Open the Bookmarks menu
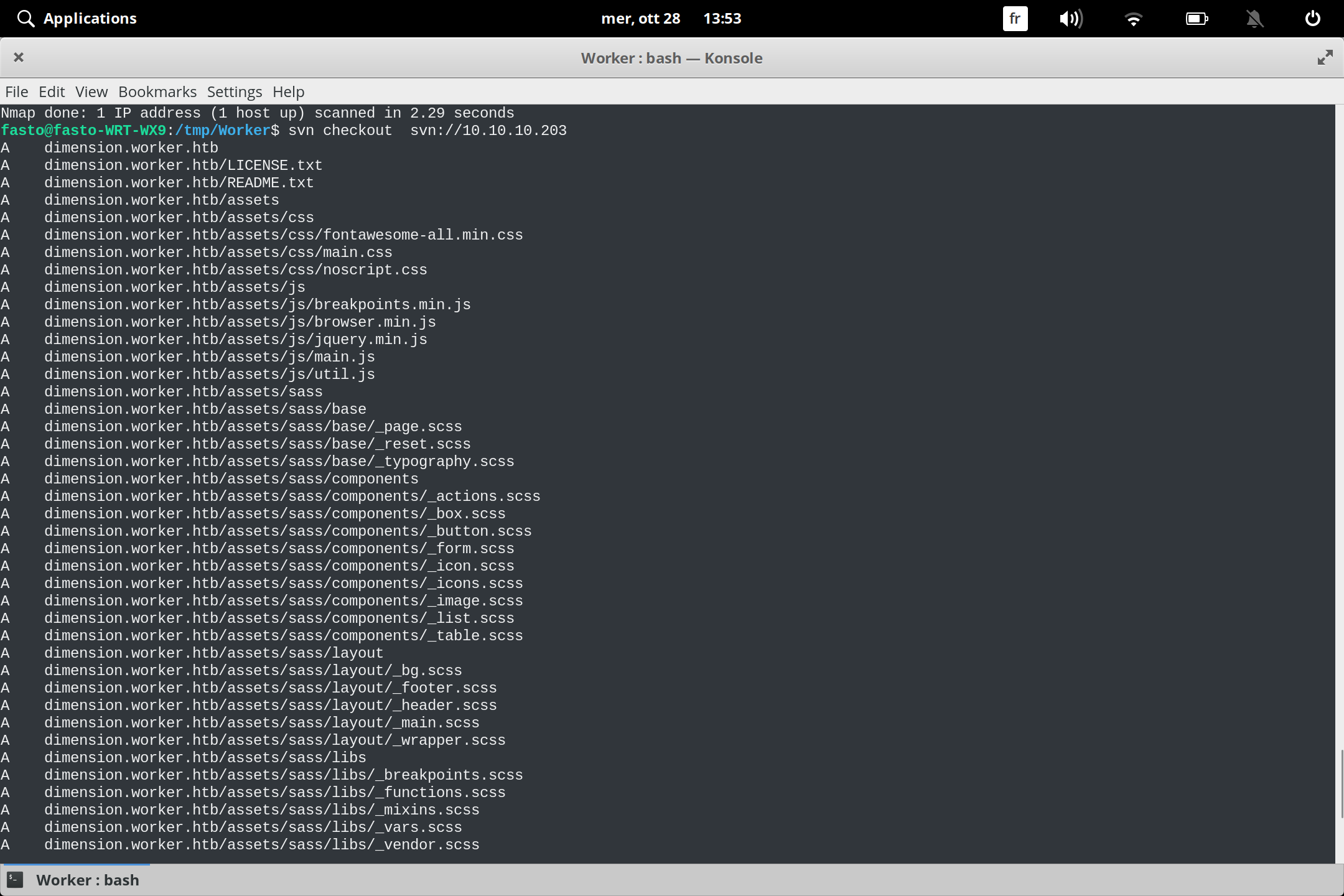The width and height of the screenshot is (1344, 896). 157,91
